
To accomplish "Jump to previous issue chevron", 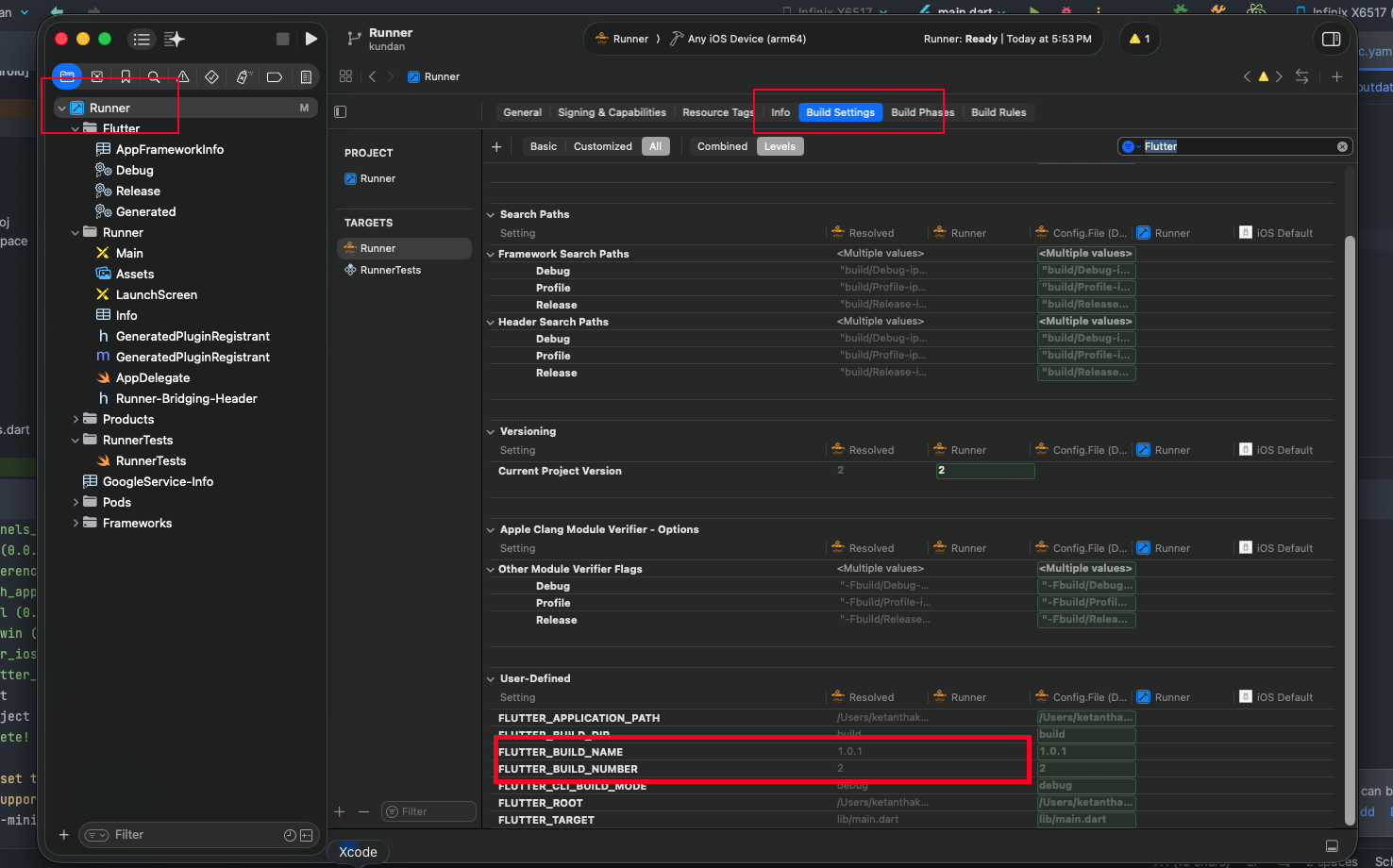I will pyautogui.click(x=1247, y=76).
